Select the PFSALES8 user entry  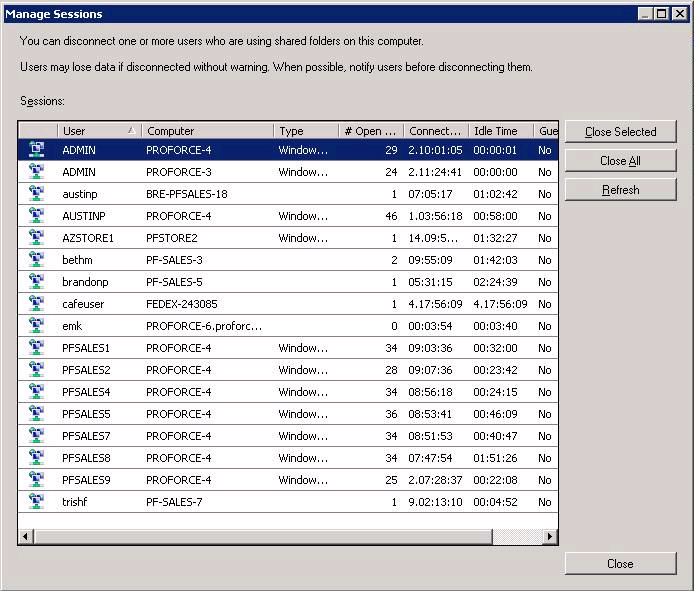point(86,458)
